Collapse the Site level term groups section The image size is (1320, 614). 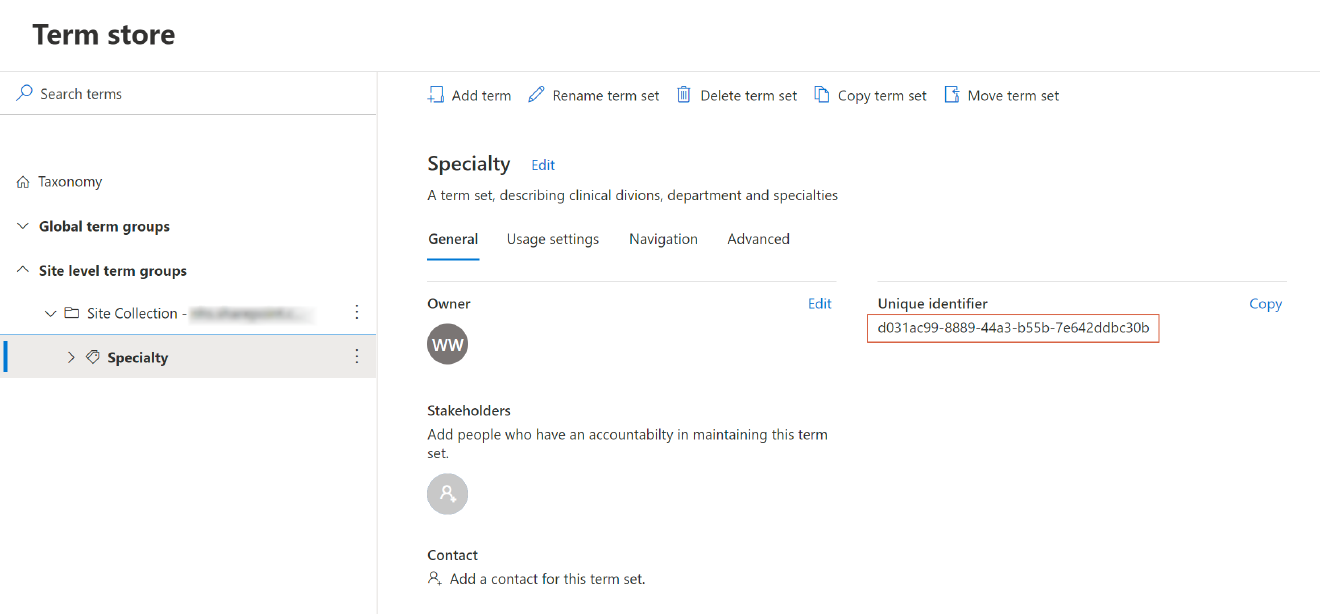22,270
